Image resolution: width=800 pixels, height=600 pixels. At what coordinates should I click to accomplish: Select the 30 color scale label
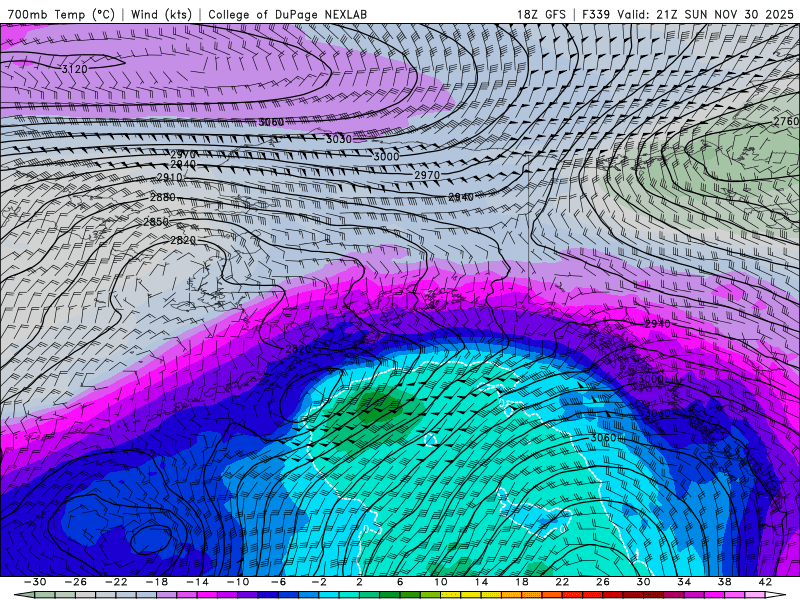click(x=643, y=582)
